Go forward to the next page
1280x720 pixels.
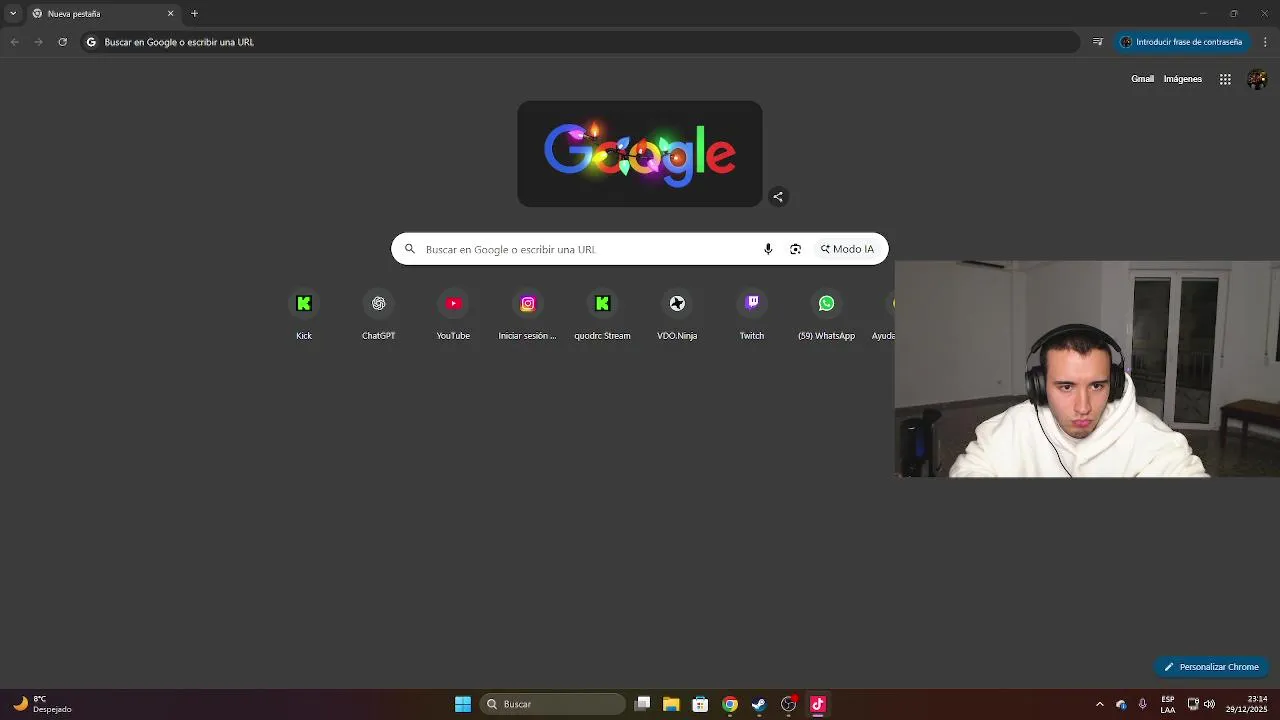pos(38,42)
